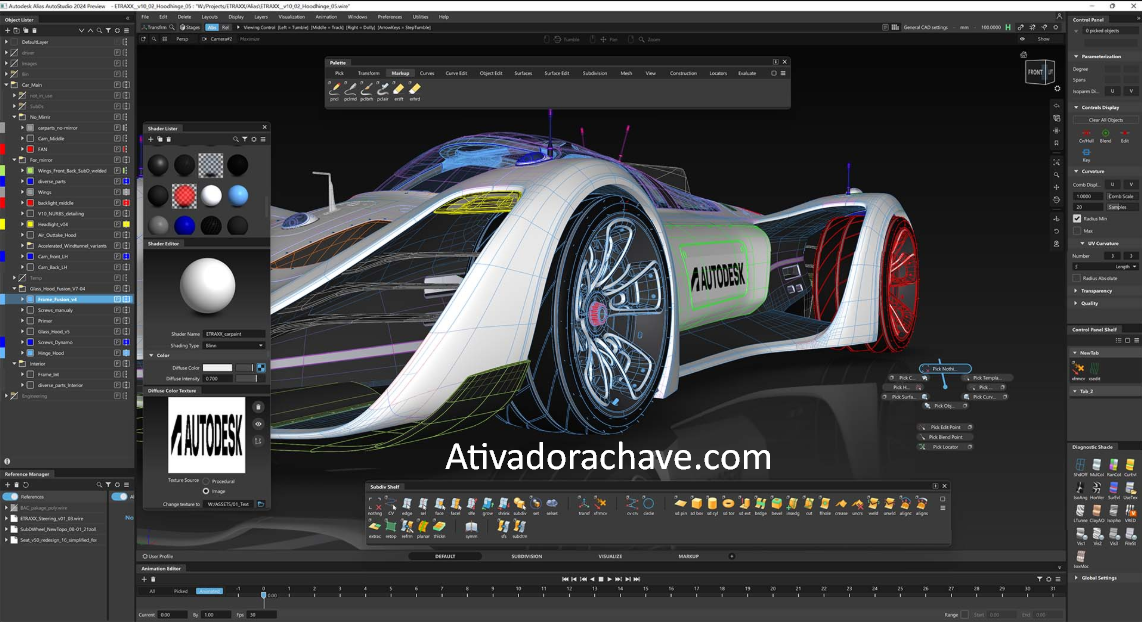
Task: Click the search icon in Shader Lister
Action: pos(235,139)
